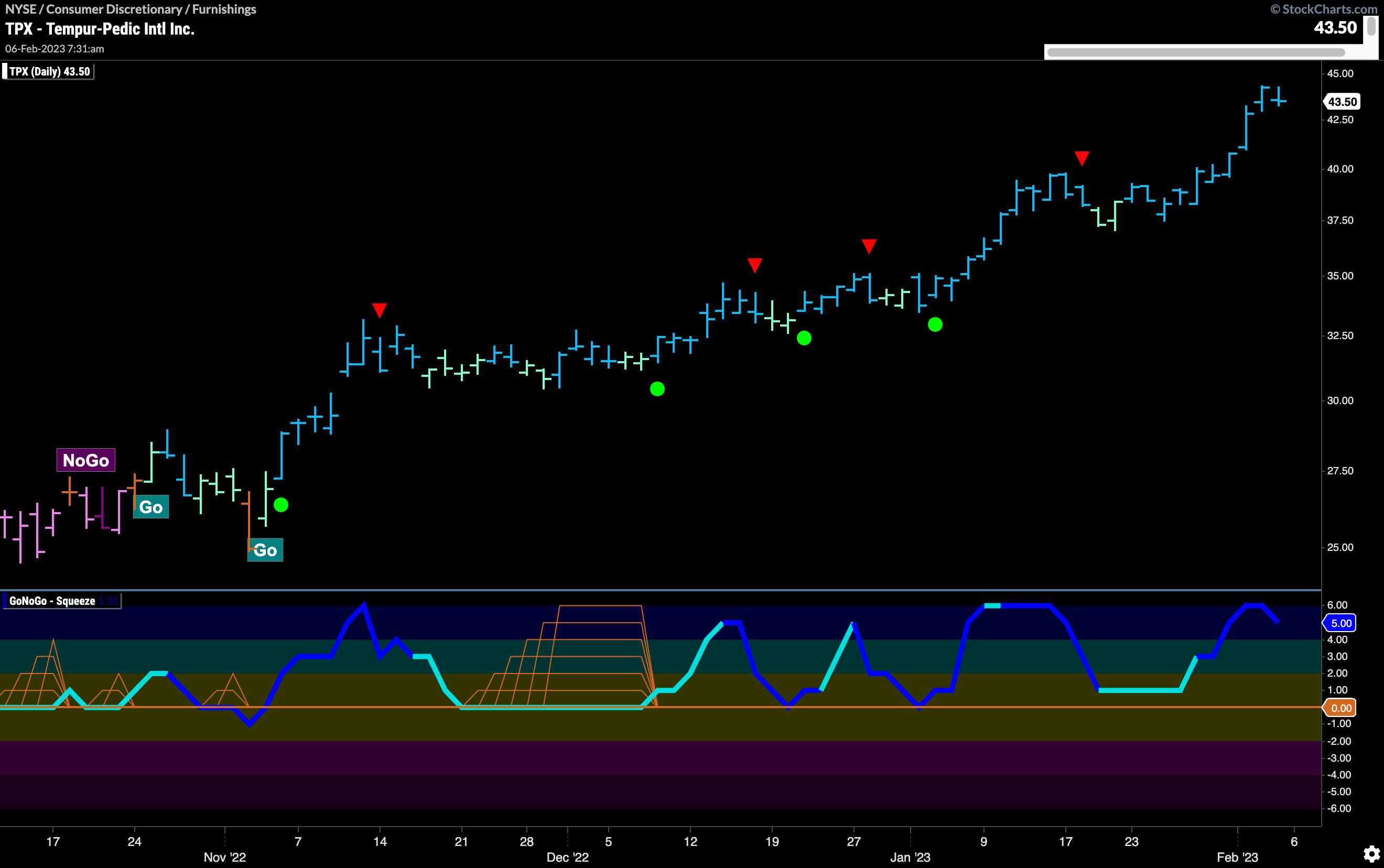Click the GoNoGo - Squeeze indicator label
The height and width of the screenshot is (868, 1384).
pyautogui.click(x=61, y=601)
